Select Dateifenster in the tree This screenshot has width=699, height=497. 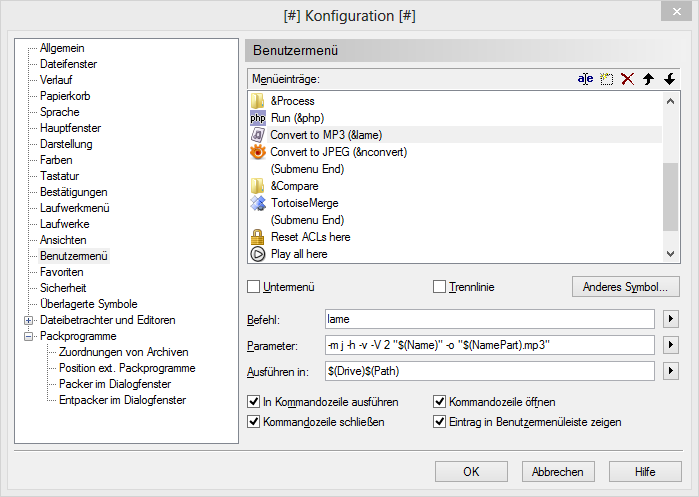coord(68,64)
